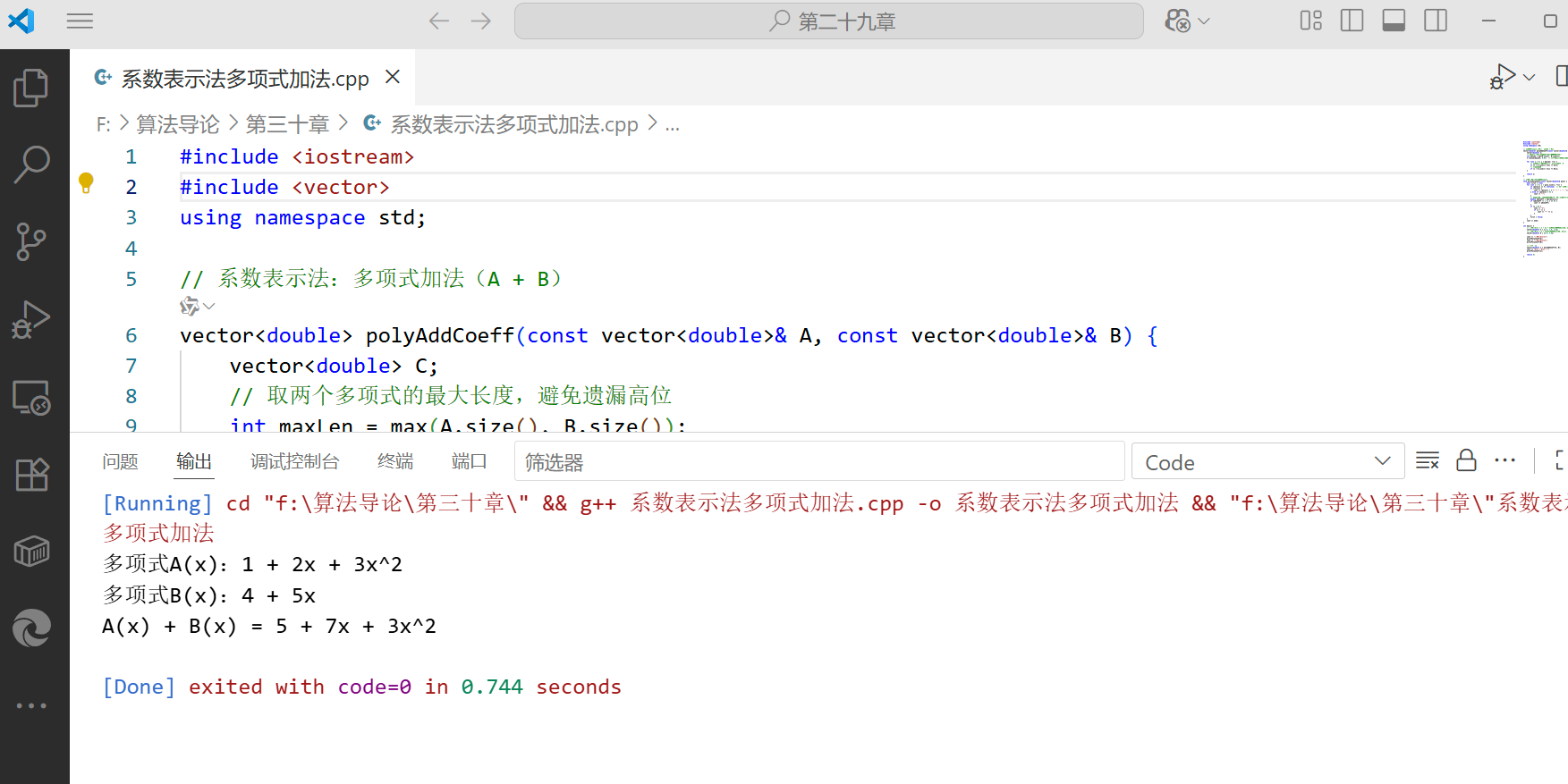
Task: Clear the output with the clear icon
Action: [x=1428, y=461]
